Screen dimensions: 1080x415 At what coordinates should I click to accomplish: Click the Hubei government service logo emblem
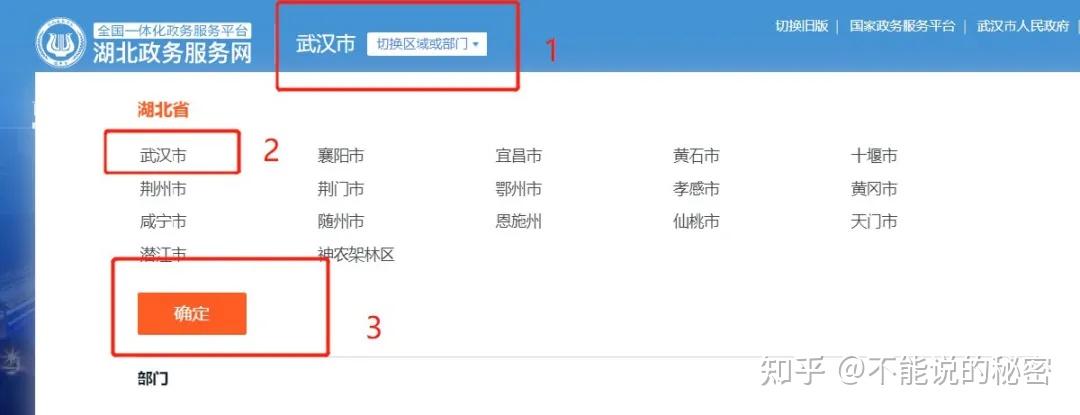(x=61, y=43)
